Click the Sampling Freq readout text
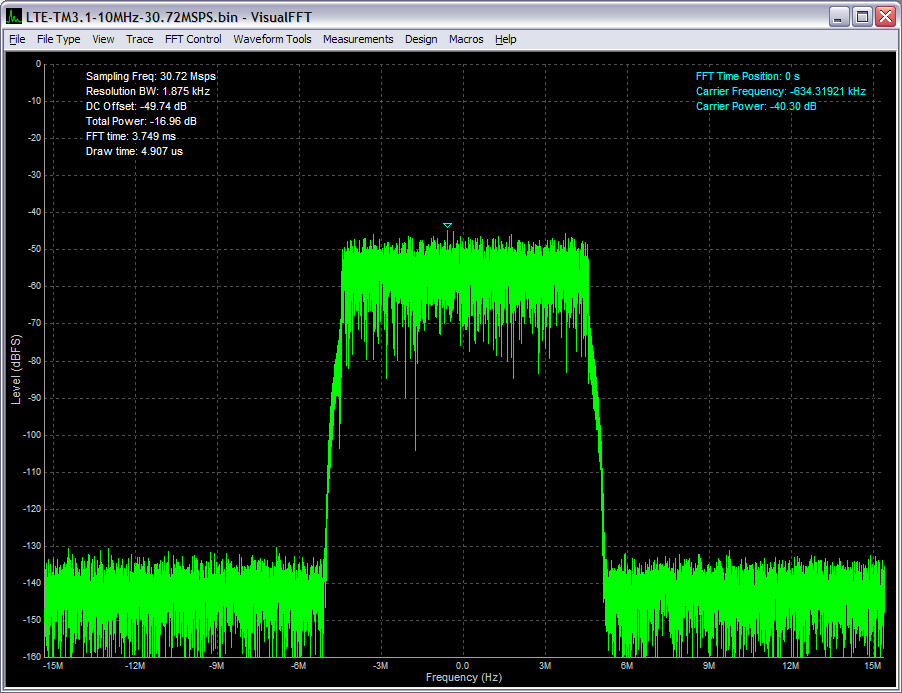 click(150, 76)
